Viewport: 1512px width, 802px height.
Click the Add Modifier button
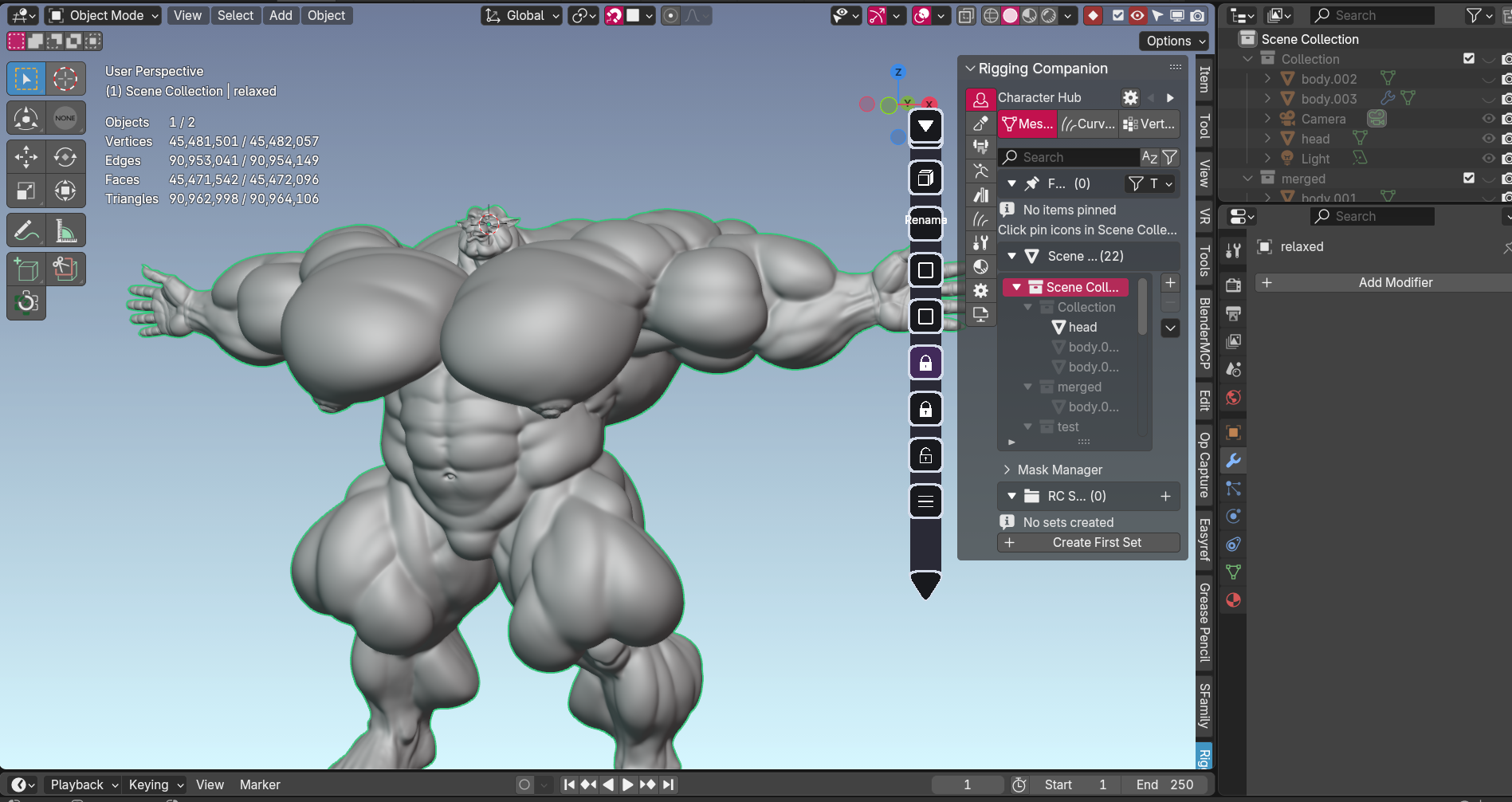click(x=1395, y=283)
